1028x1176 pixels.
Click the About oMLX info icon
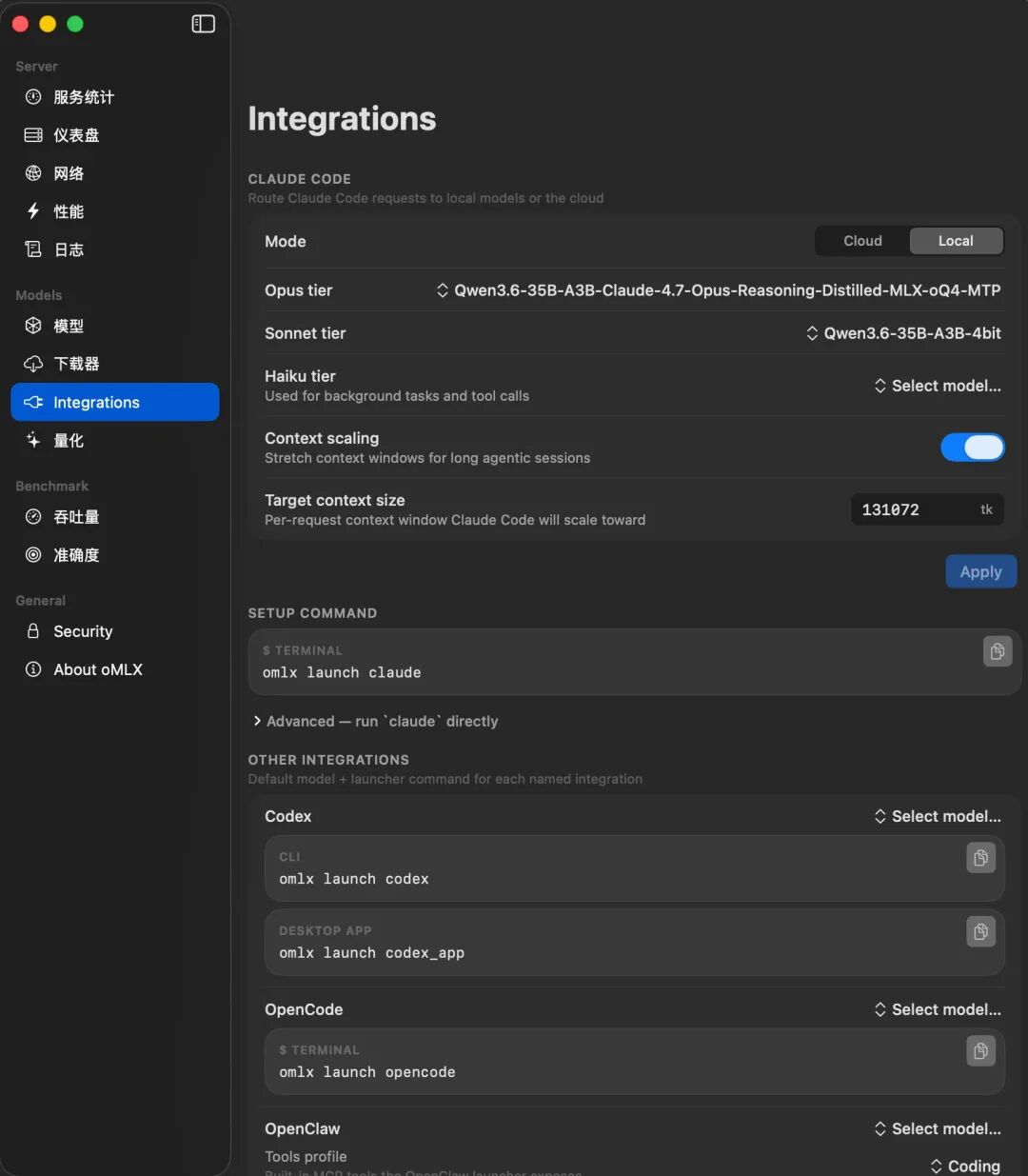tap(33, 669)
